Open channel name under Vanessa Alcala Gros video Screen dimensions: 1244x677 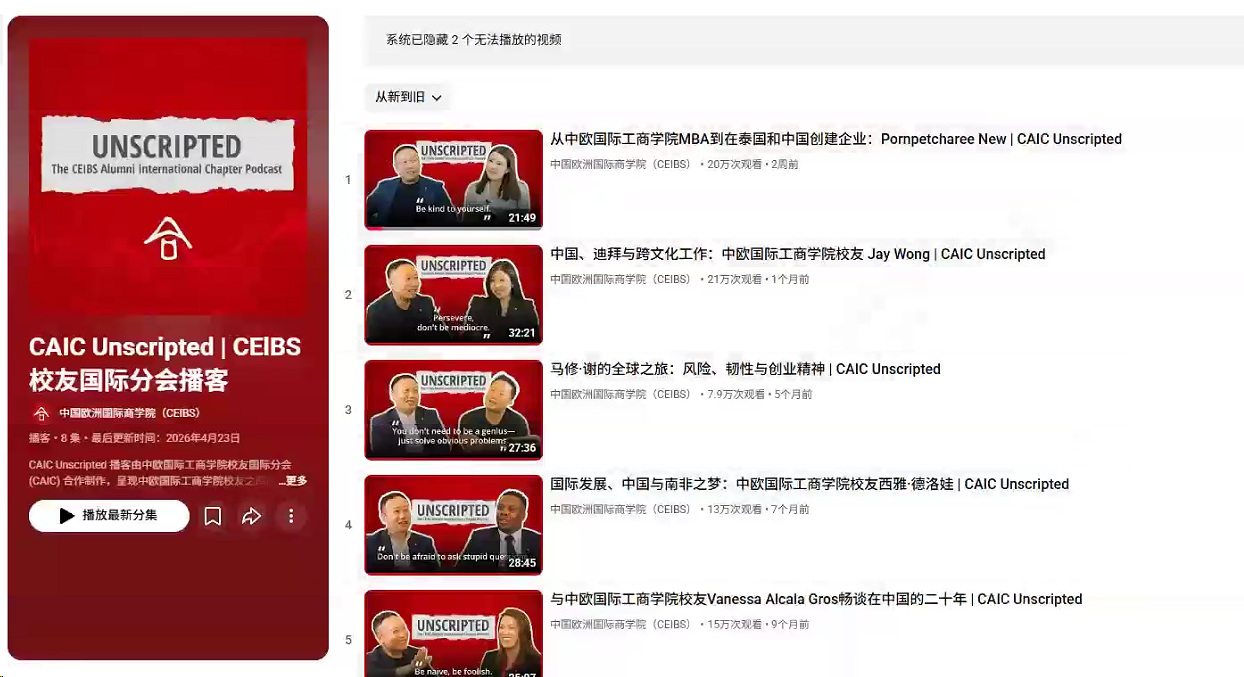click(620, 624)
